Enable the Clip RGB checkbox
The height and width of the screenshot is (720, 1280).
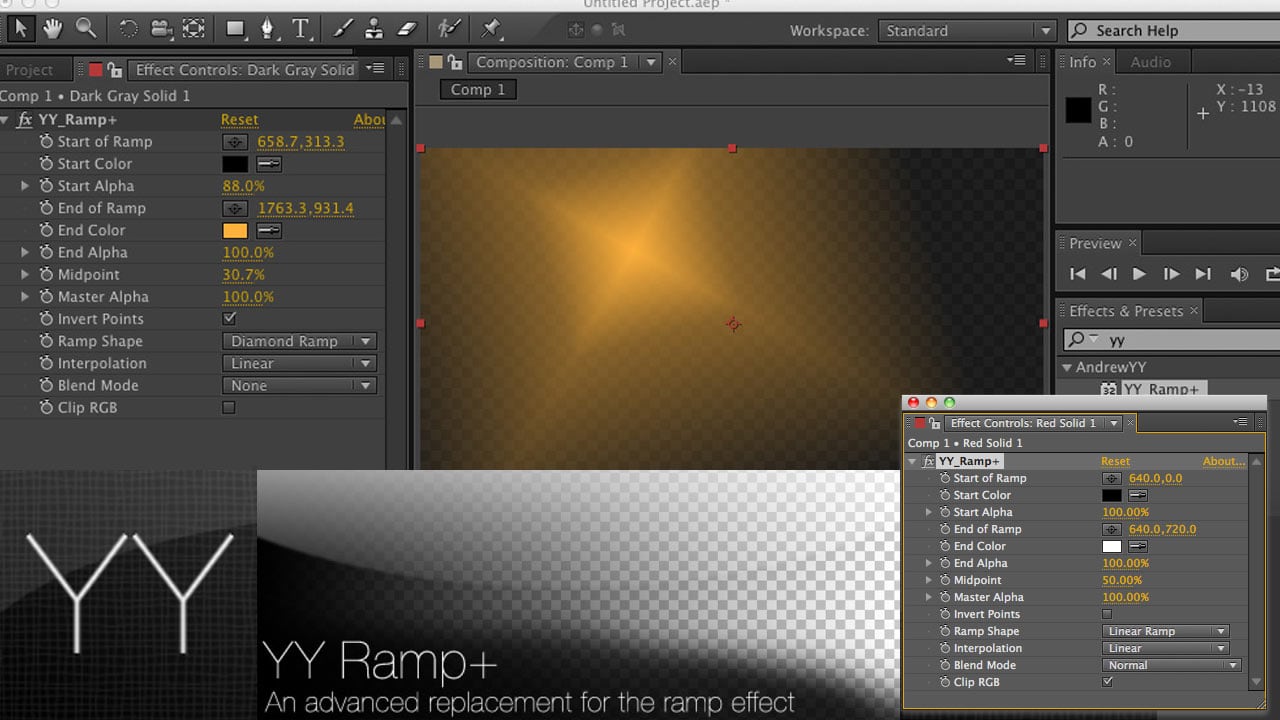(229, 407)
